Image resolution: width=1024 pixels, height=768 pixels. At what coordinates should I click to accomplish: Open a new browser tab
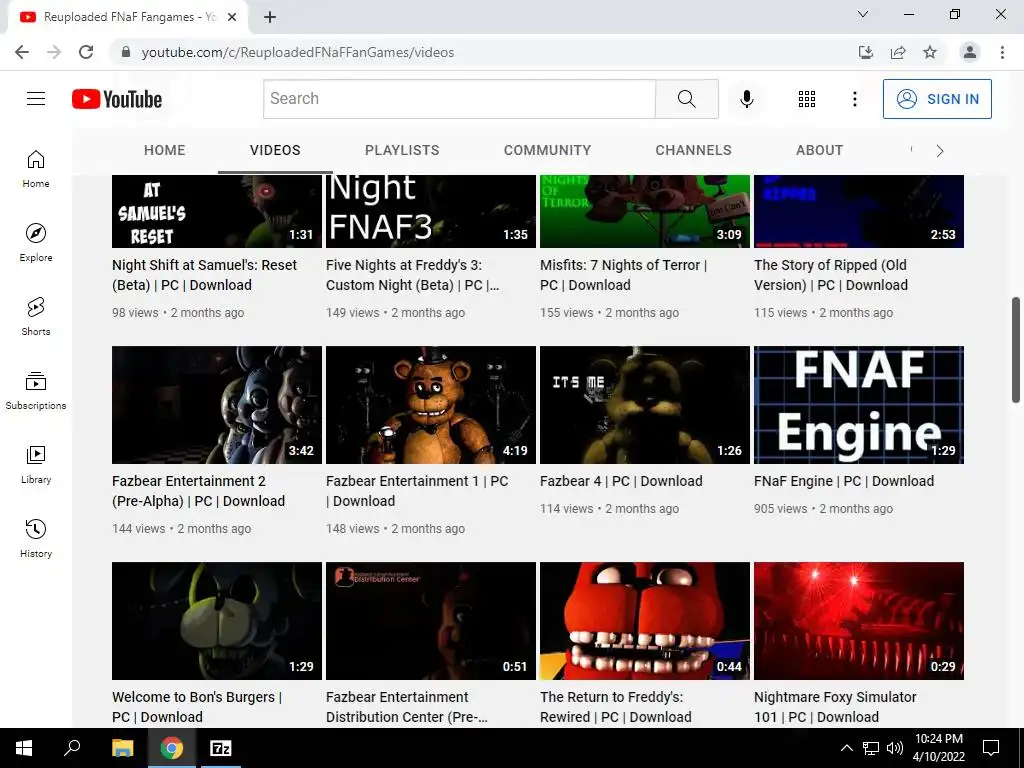point(270,18)
